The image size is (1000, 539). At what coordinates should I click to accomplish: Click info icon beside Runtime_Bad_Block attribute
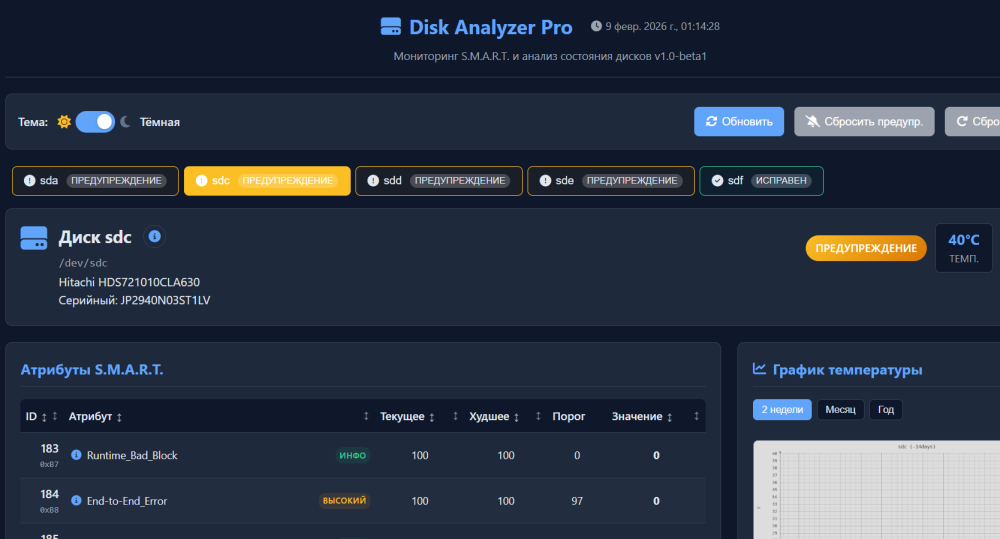(x=76, y=455)
